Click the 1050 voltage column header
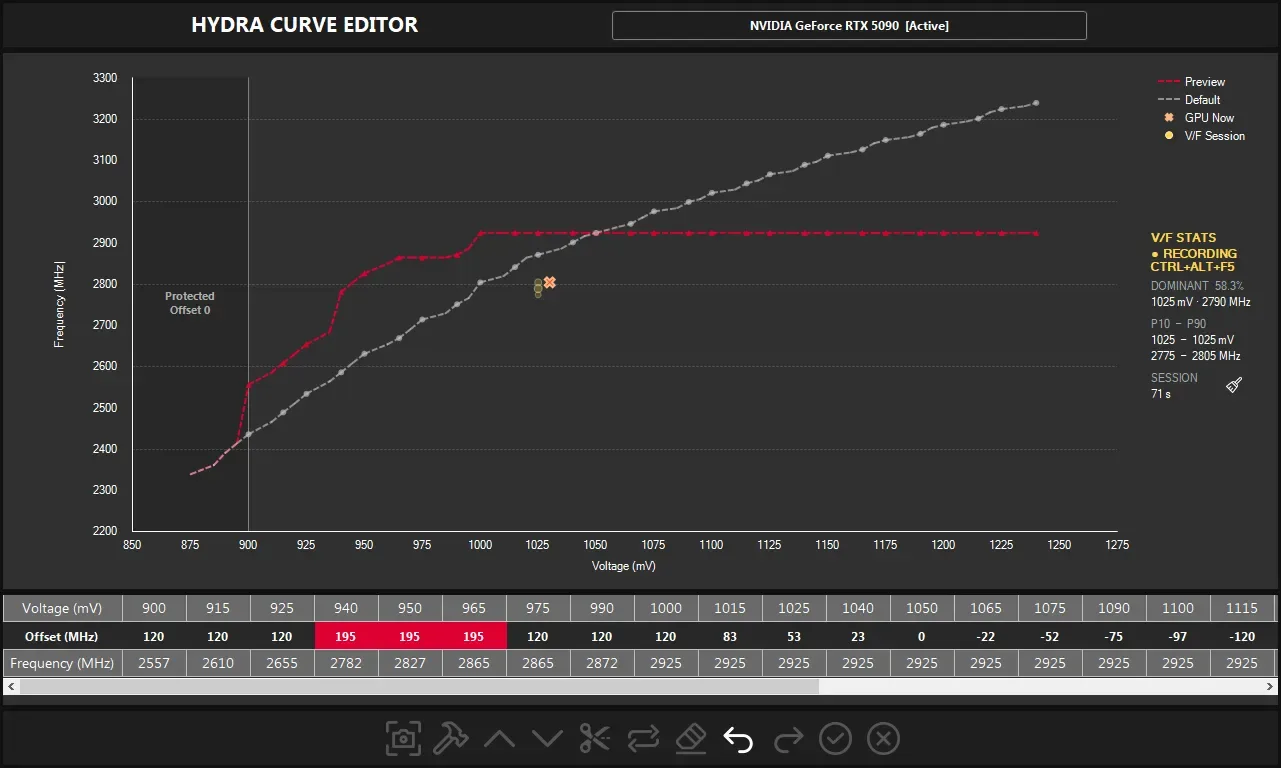Screen dimensions: 1281x768 tap(922, 608)
